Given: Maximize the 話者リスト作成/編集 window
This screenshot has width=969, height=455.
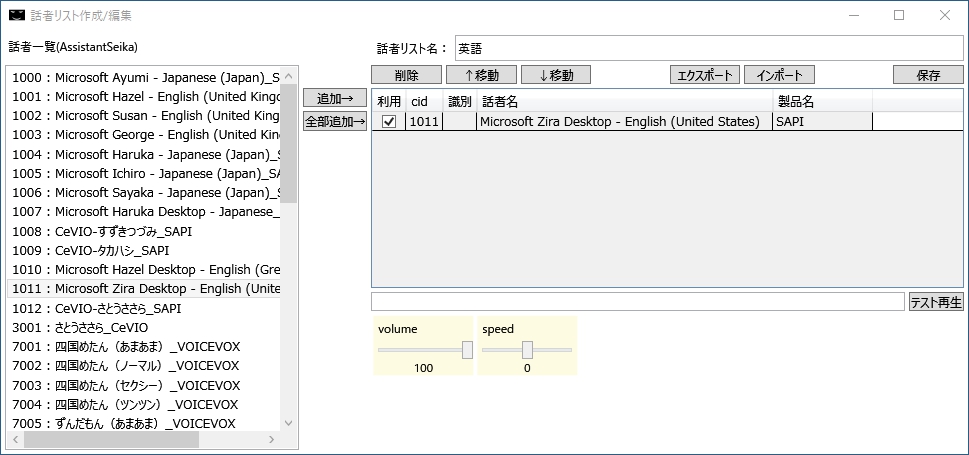Looking at the screenshot, I should (899, 15).
